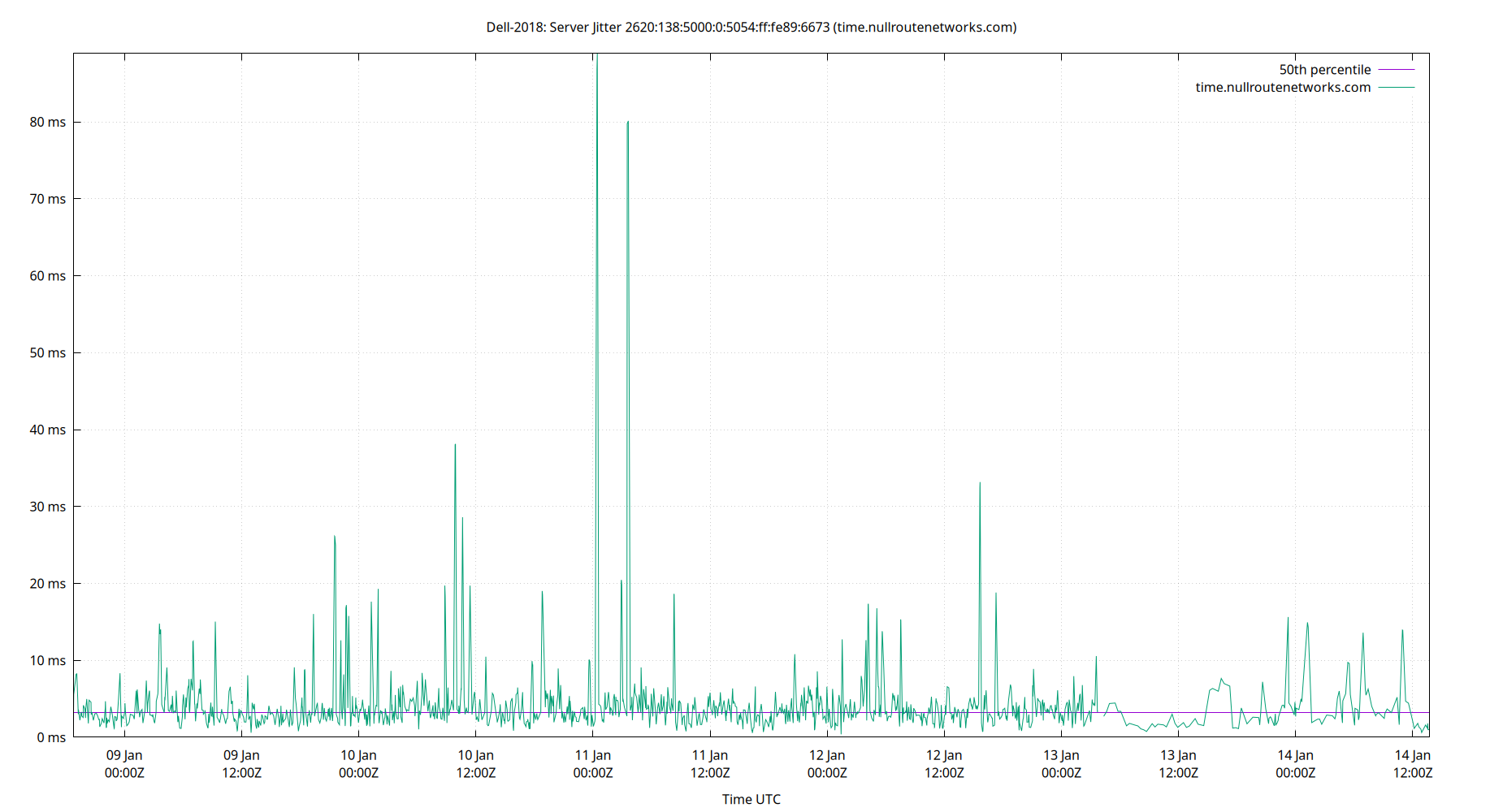Screen dimensions: 1503x812
Task: Click the 13 Jan 12:00Z tick label
Action: [x=1180, y=764]
